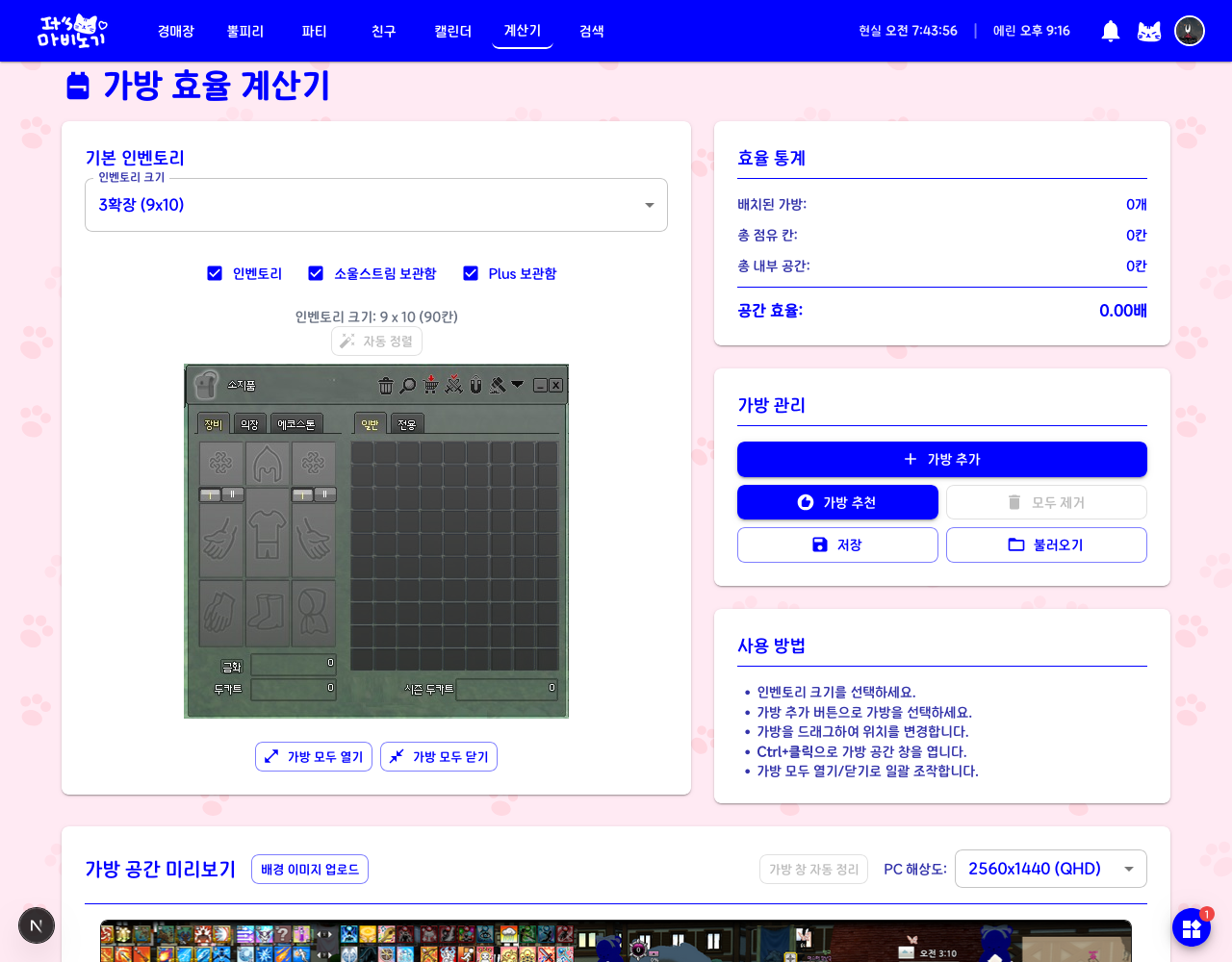Click the 모두 제거 button
The width and height of the screenshot is (1232, 962).
click(1046, 502)
